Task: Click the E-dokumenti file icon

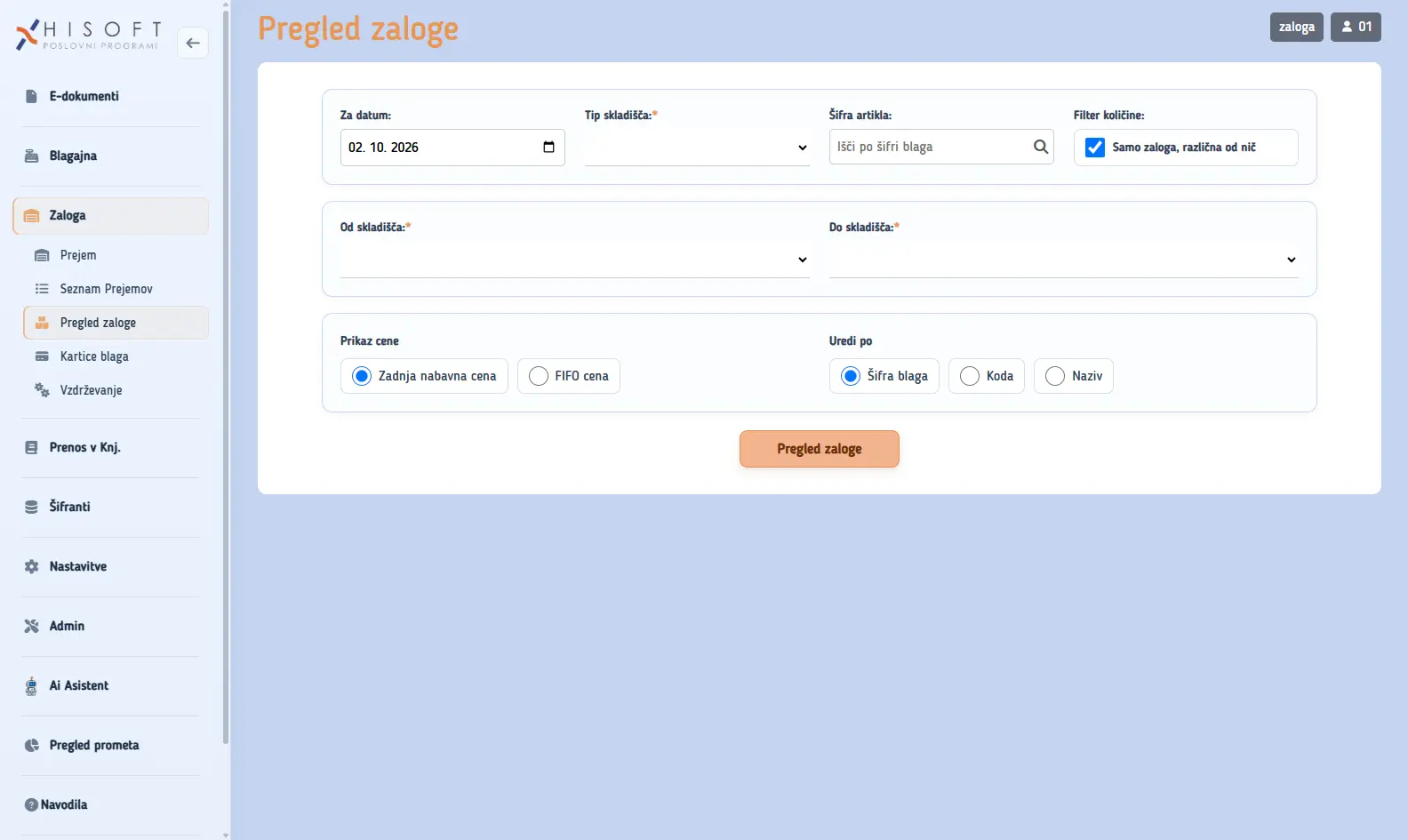Action: (32, 96)
